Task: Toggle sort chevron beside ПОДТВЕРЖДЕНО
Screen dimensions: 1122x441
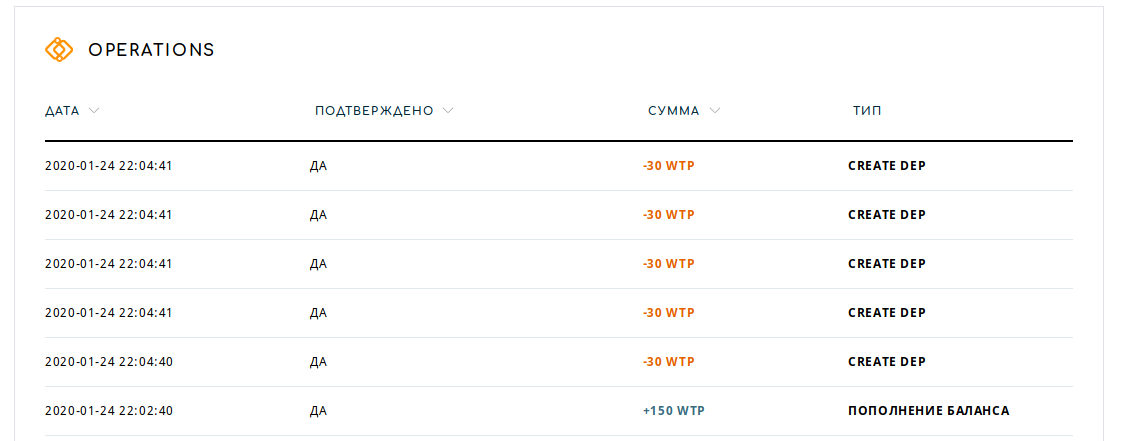Action: click(448, 111)
